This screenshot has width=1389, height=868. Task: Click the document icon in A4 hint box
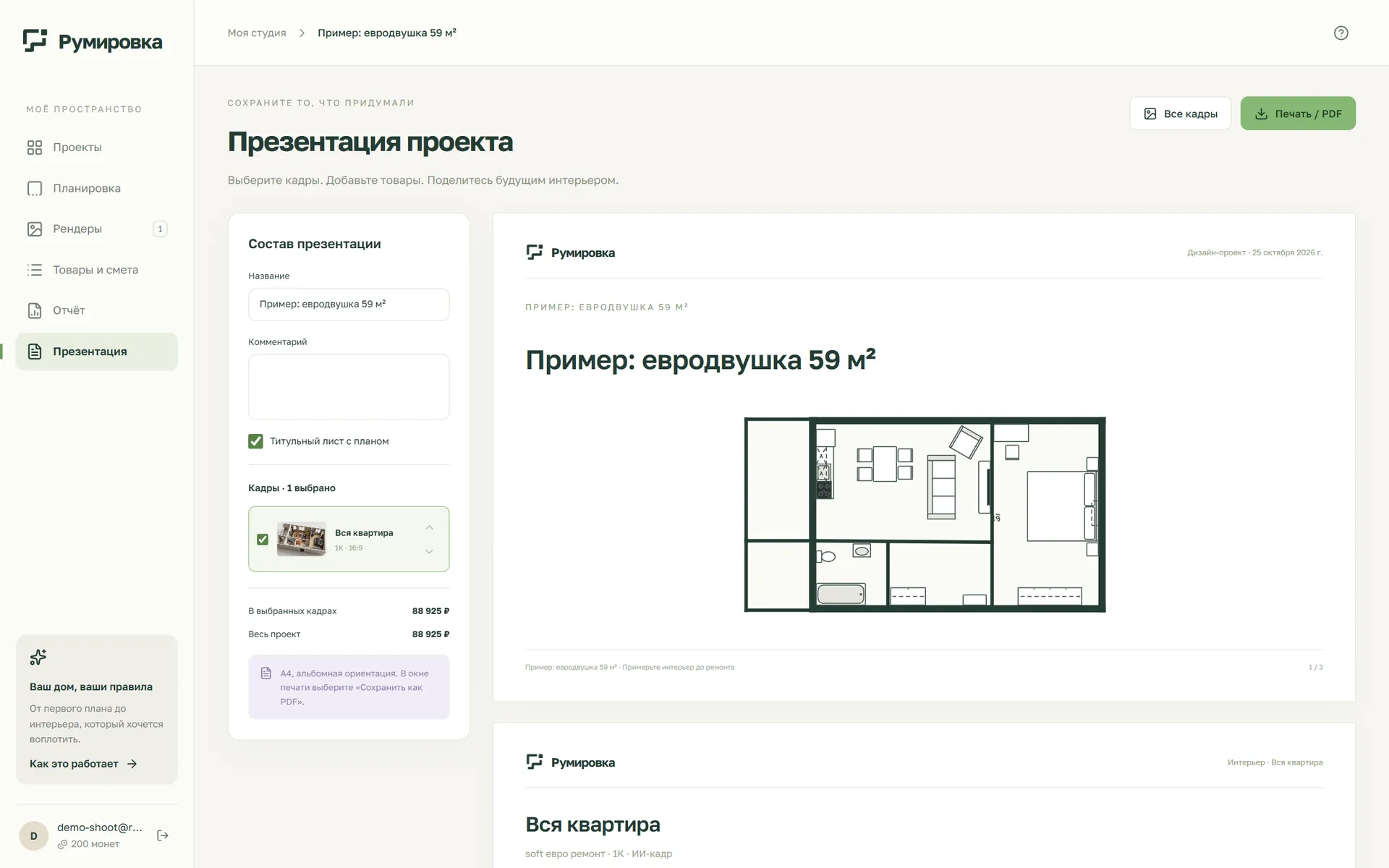[x=266, y=673]
